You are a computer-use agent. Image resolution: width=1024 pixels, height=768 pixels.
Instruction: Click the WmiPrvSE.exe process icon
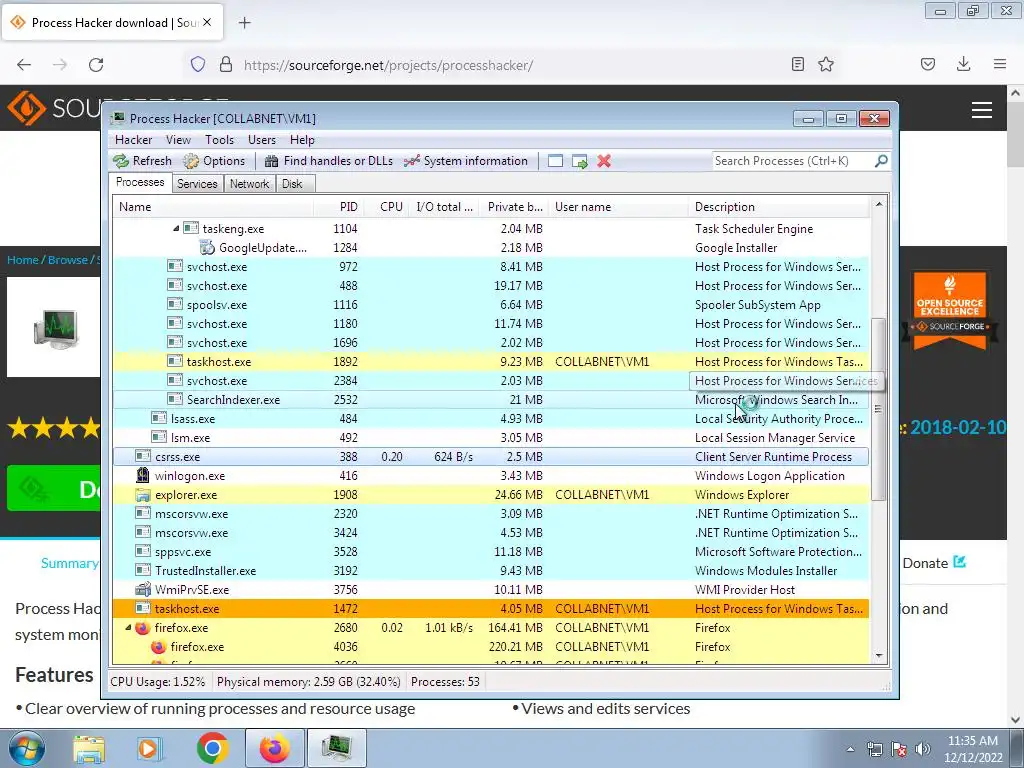tap(143, 590)
